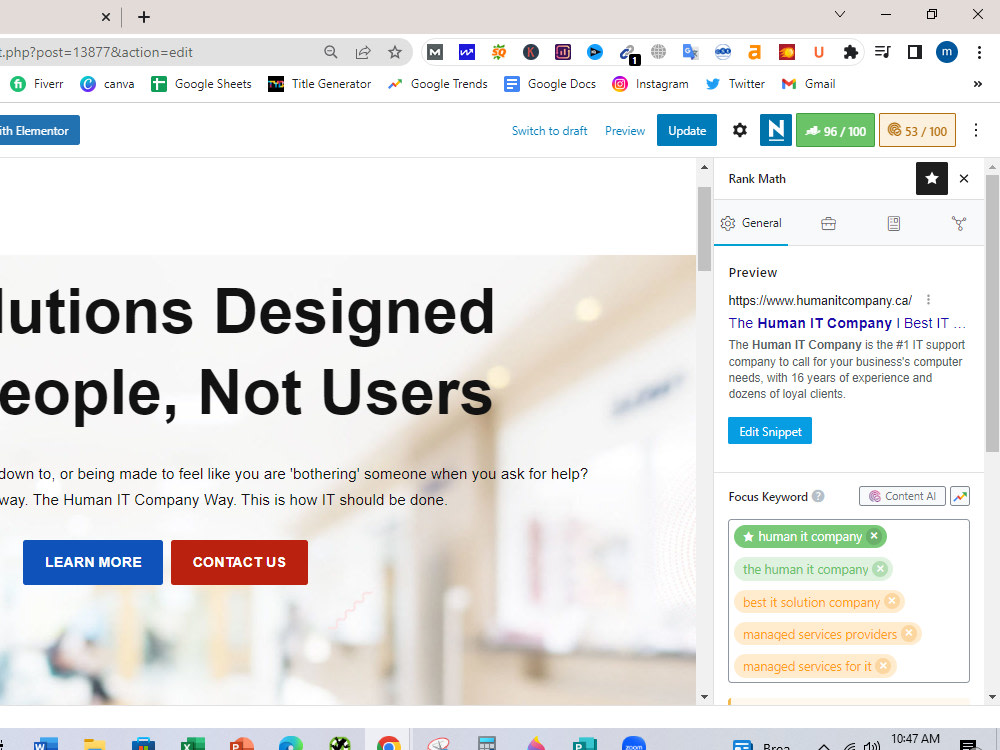Click the Content AI button
This screenshot has width=1000, height=750.
click(902, 496)
